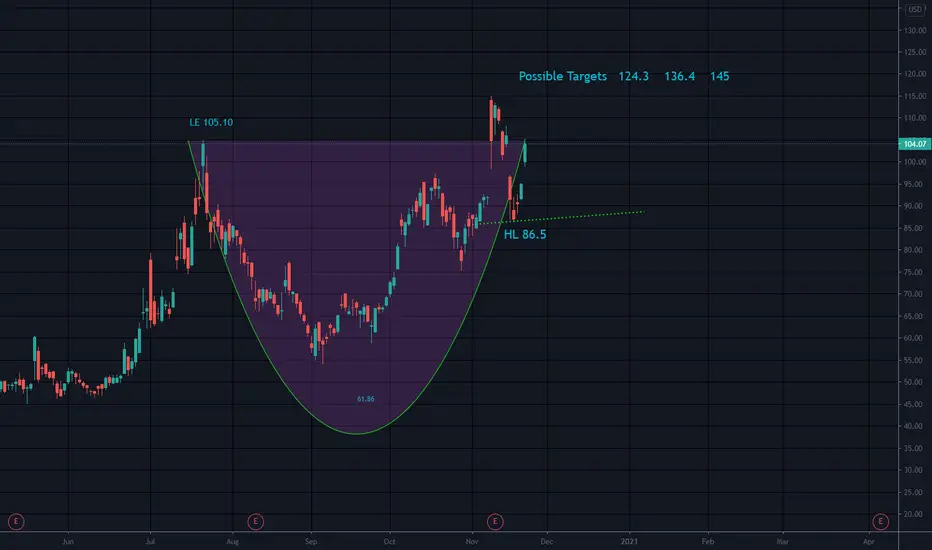Click the 115.00 price scale value
The width and height of the screenshot is (932, 550).
pos(915,96)
